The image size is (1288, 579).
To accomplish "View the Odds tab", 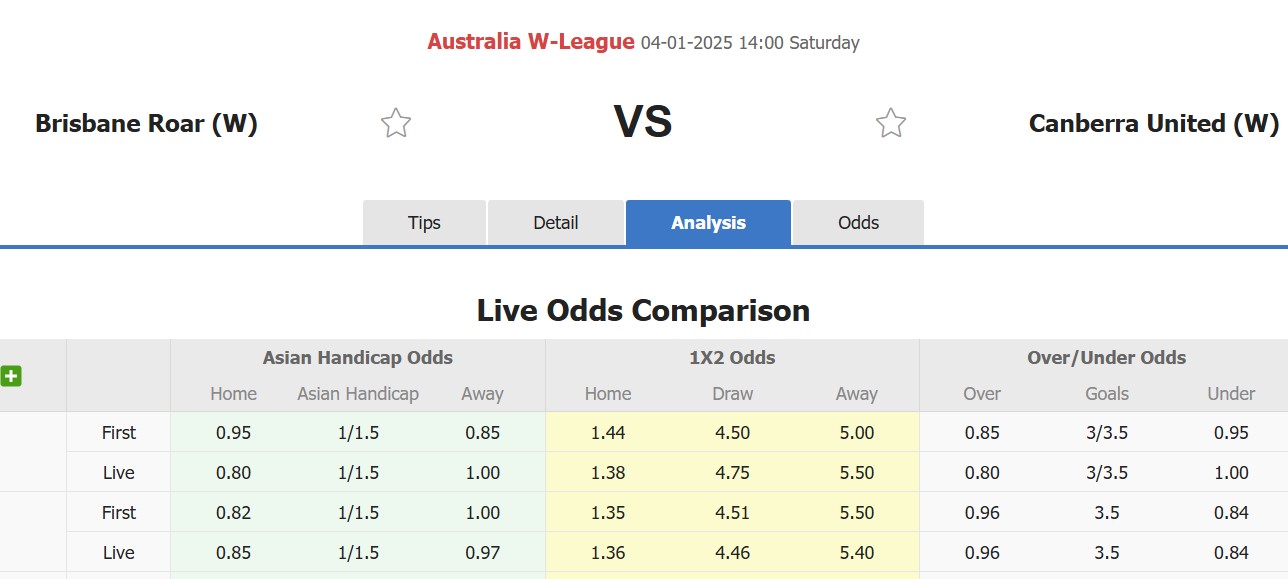I will click(857, 222).
